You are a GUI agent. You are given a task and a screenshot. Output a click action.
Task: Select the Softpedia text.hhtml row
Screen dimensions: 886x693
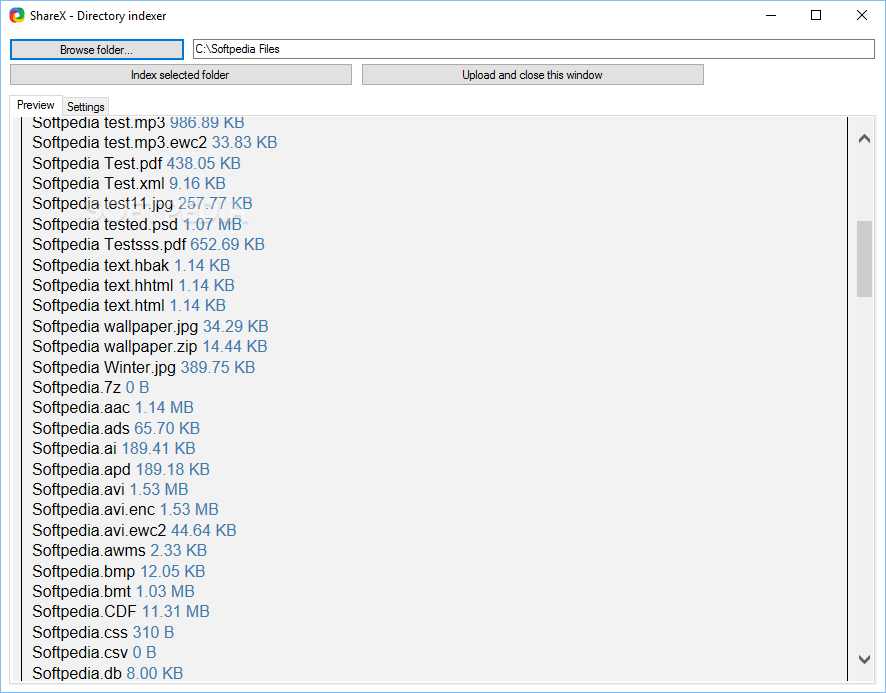coord(133,285)
